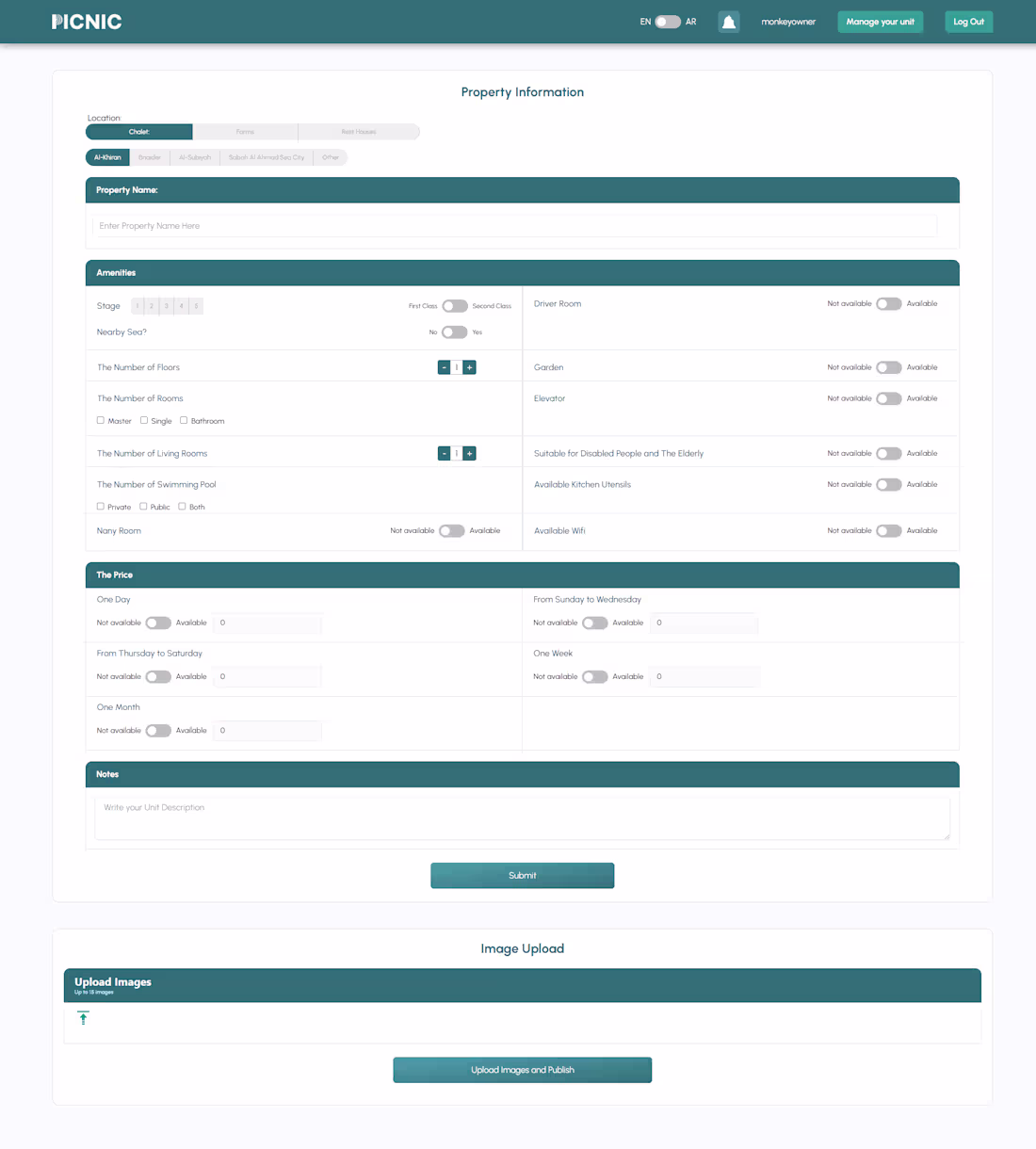Select the Farms location tab
This screenshot has height=1149, width=1036.
point(245,131)
